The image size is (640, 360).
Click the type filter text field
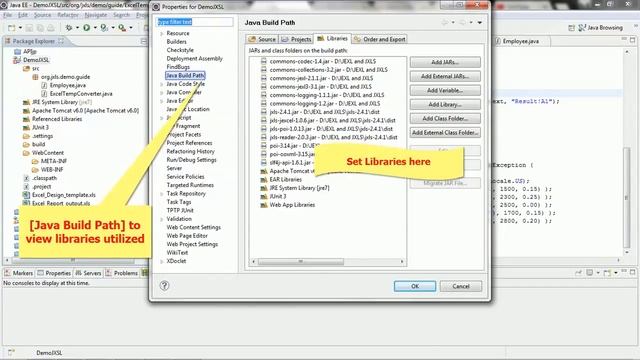195,22
